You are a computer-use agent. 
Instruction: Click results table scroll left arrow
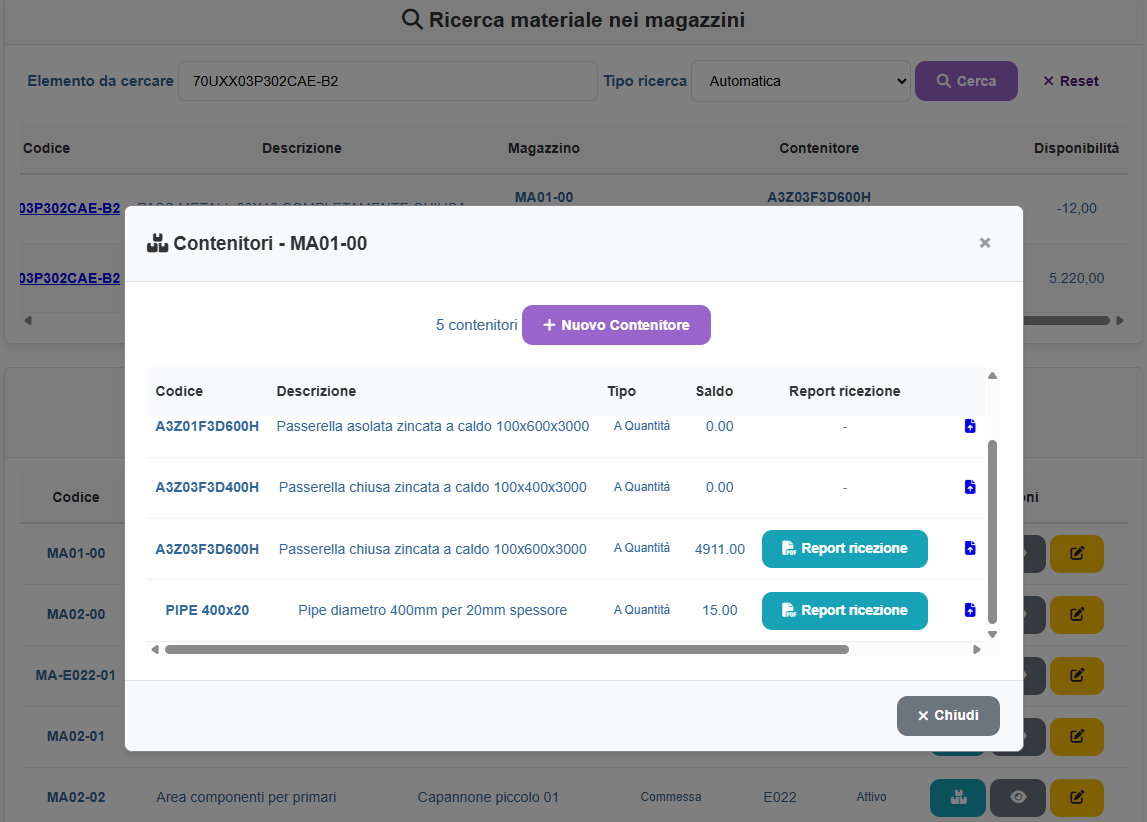pos(28,320)
